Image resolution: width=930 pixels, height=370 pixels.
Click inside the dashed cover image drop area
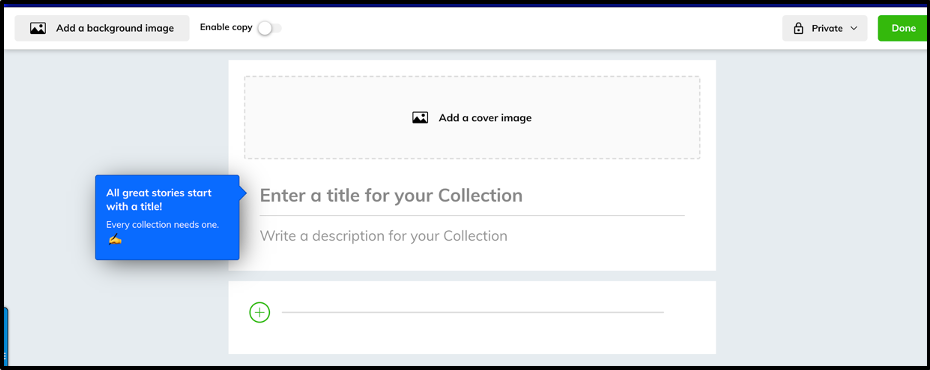472,117
